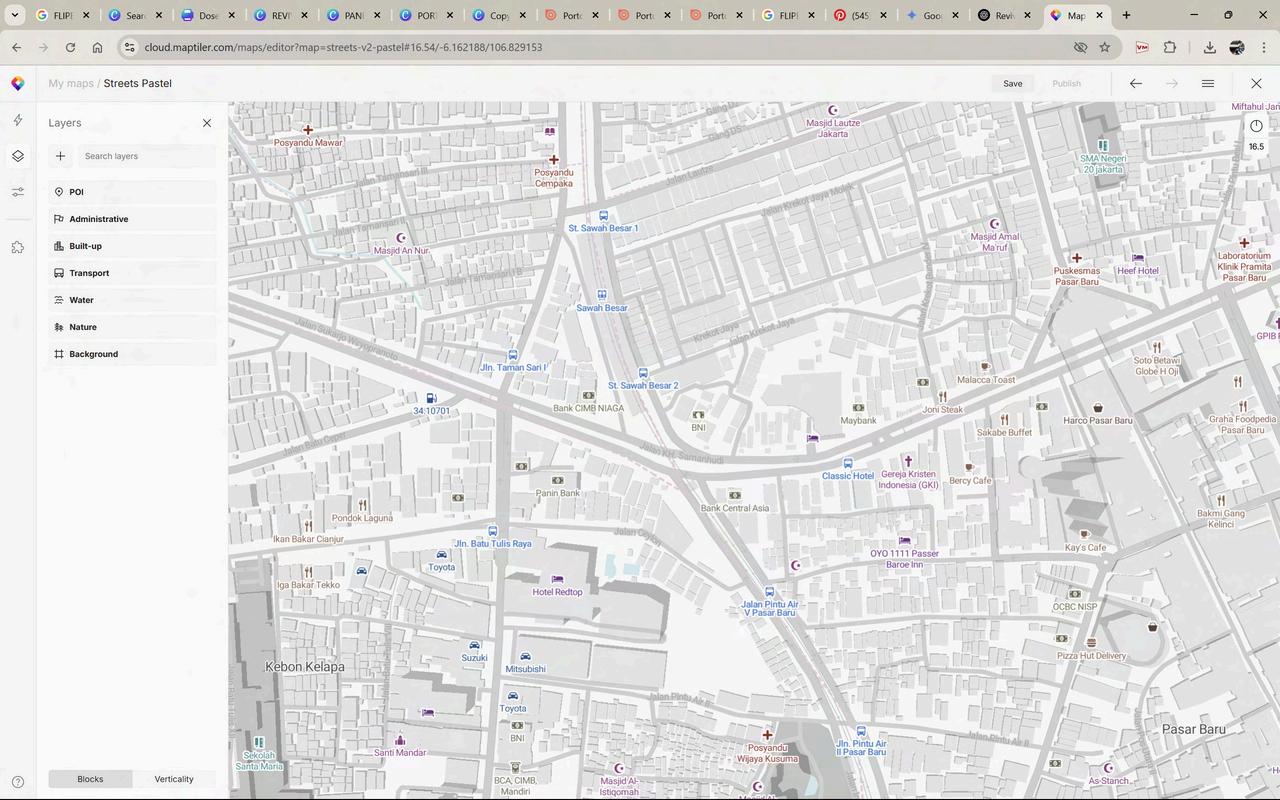Expand the POI layer group

tap(132, 192)
